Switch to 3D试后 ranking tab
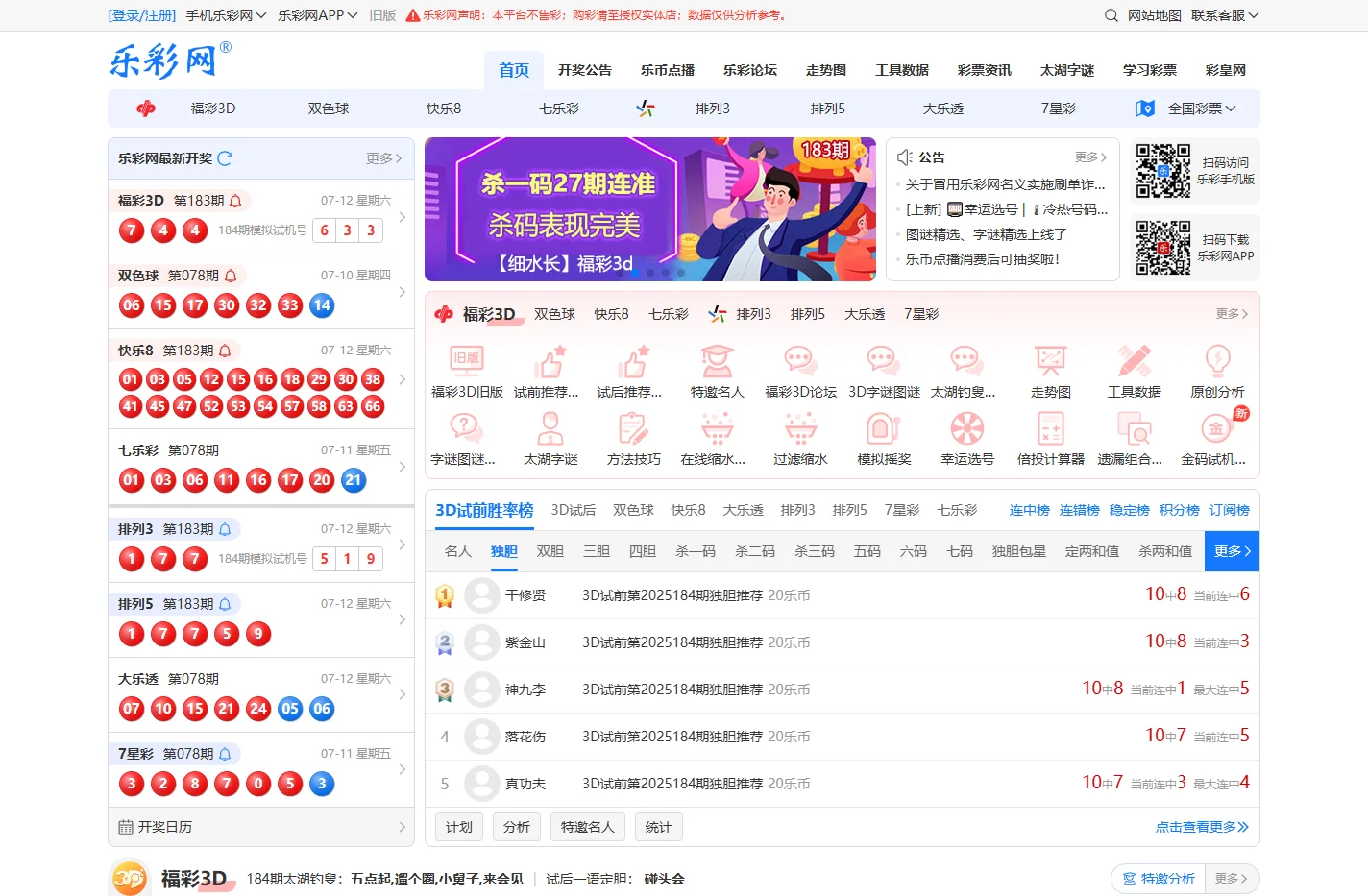 coord(574,510)
